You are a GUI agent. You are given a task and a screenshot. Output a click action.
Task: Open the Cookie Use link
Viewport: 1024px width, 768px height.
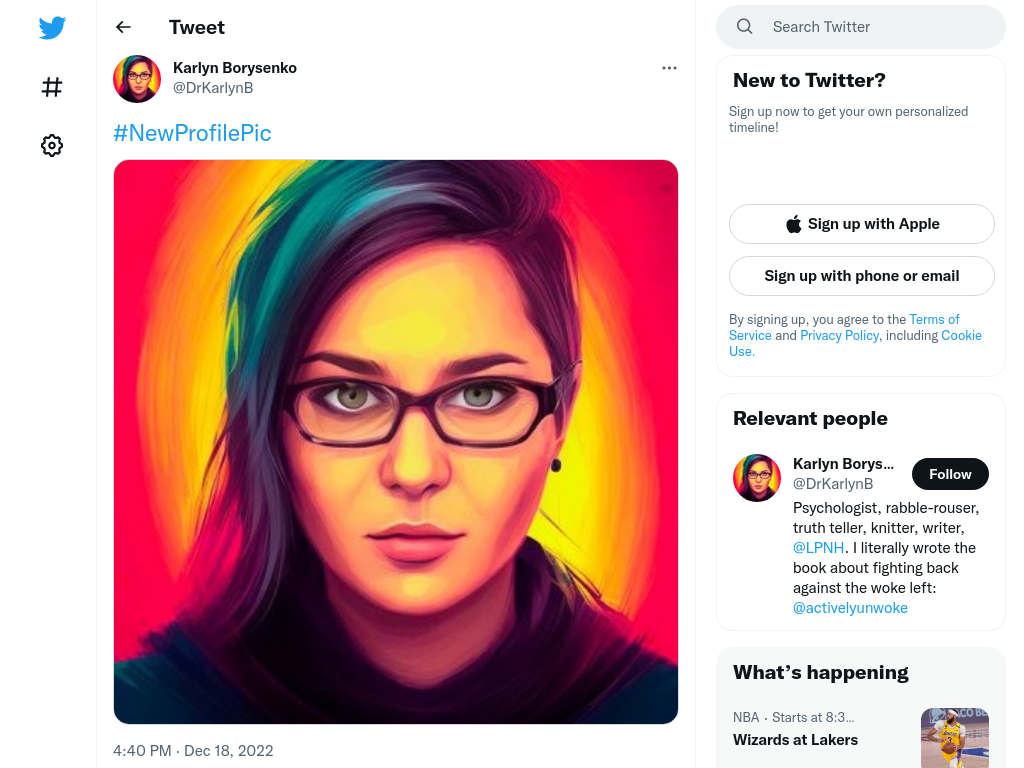pos(961,335)
